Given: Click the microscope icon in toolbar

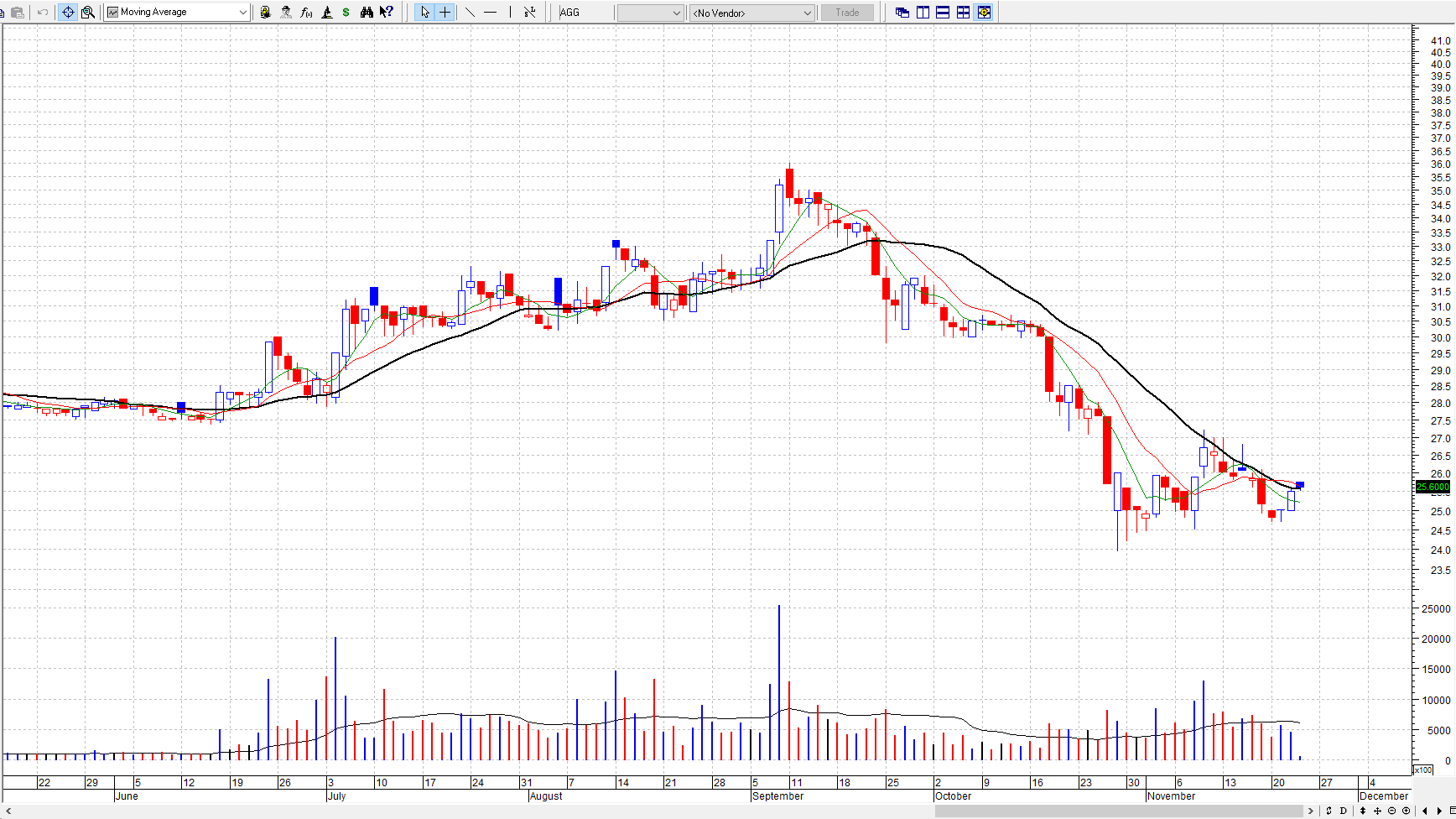Looking at the screenshot, I should [326, 13].
